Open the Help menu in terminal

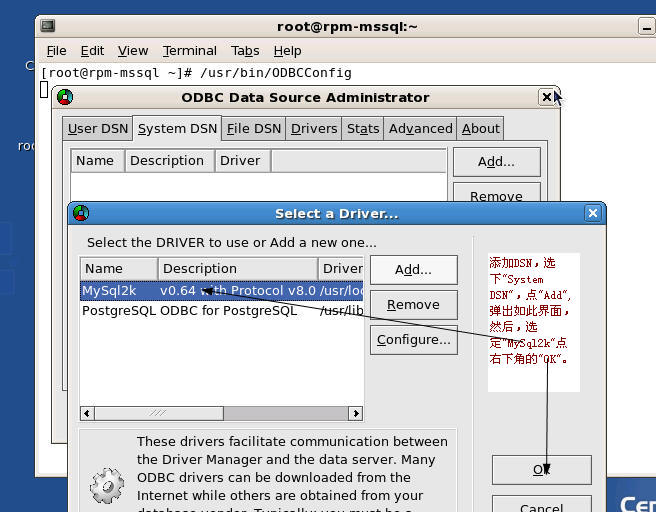287,51
